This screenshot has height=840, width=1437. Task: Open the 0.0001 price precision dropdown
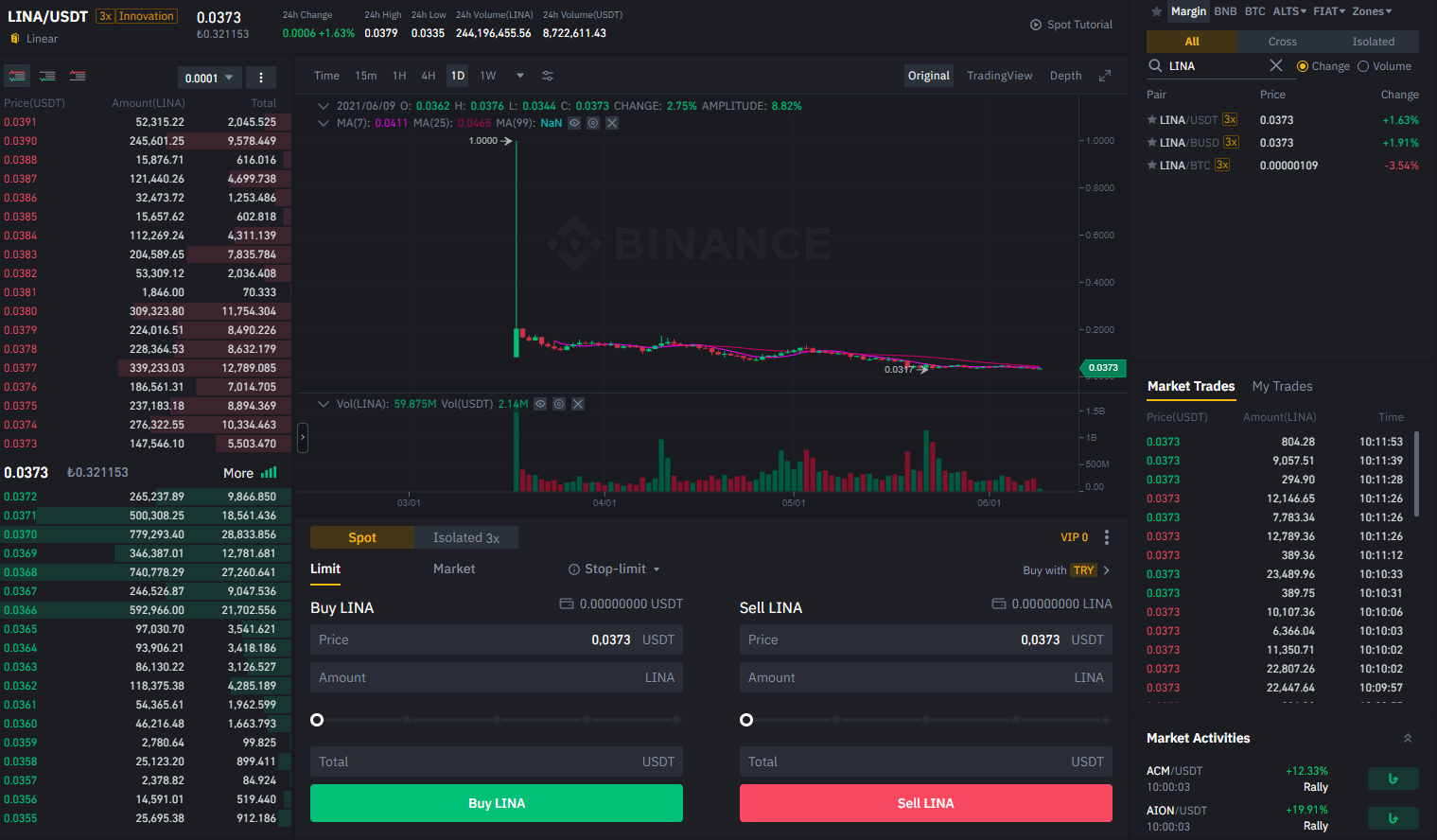coord(210,78)
